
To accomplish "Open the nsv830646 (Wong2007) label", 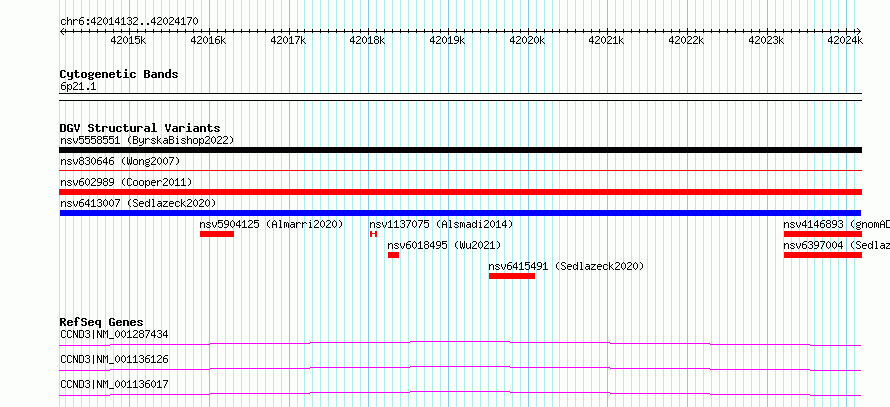I will click(120, 162).
